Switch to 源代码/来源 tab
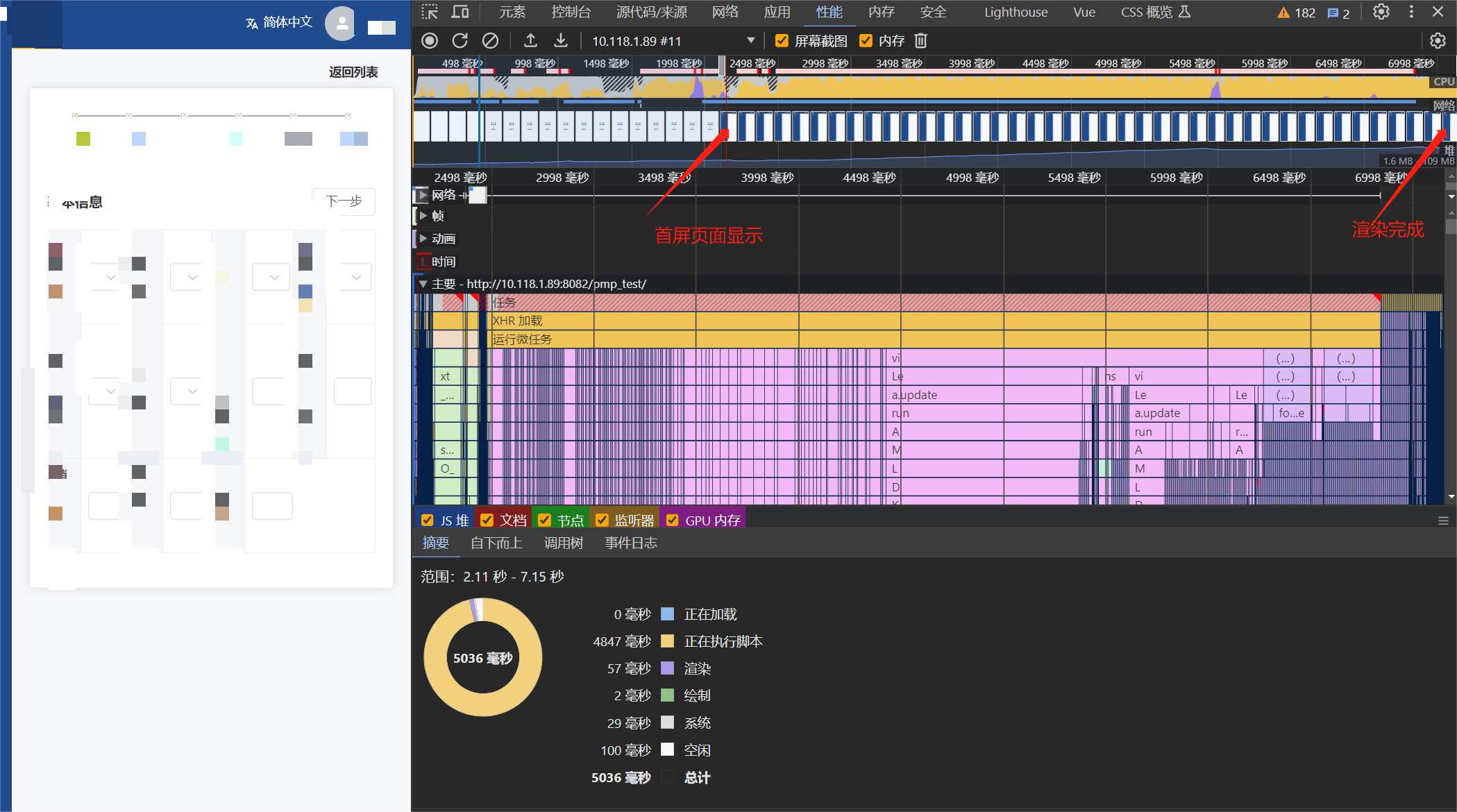This screenshot has width=1457, height=812. (652, 12)
